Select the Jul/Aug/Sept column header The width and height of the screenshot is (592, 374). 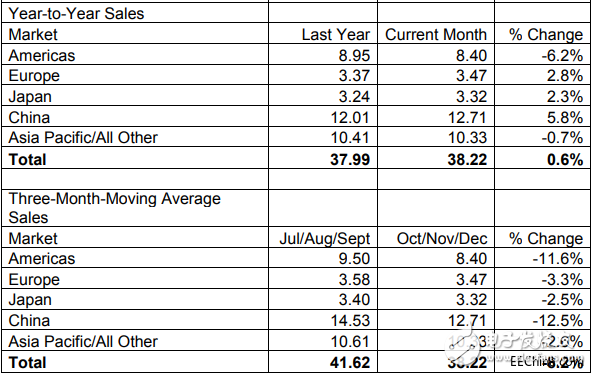325,239
